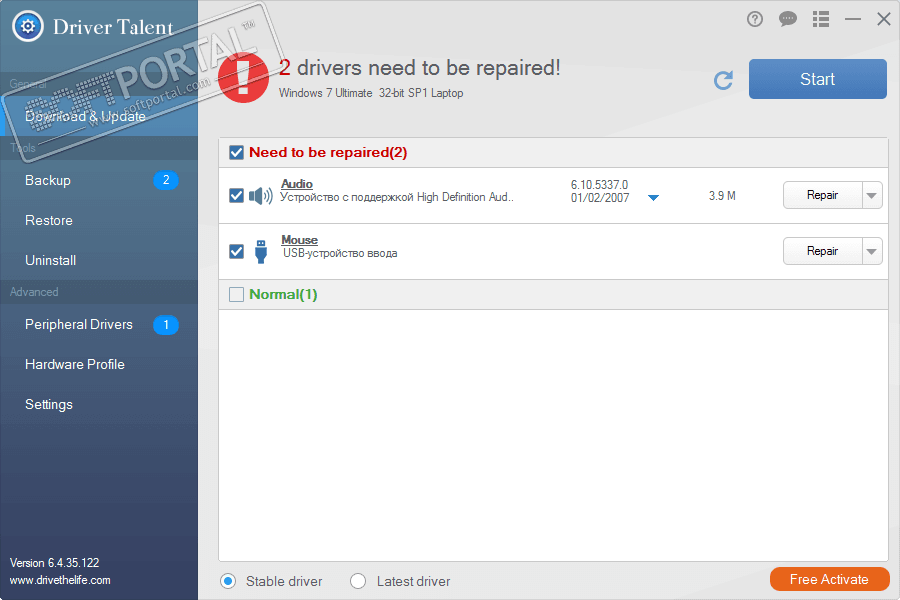
Task: Open the Settings section
Action: [99, 404]
